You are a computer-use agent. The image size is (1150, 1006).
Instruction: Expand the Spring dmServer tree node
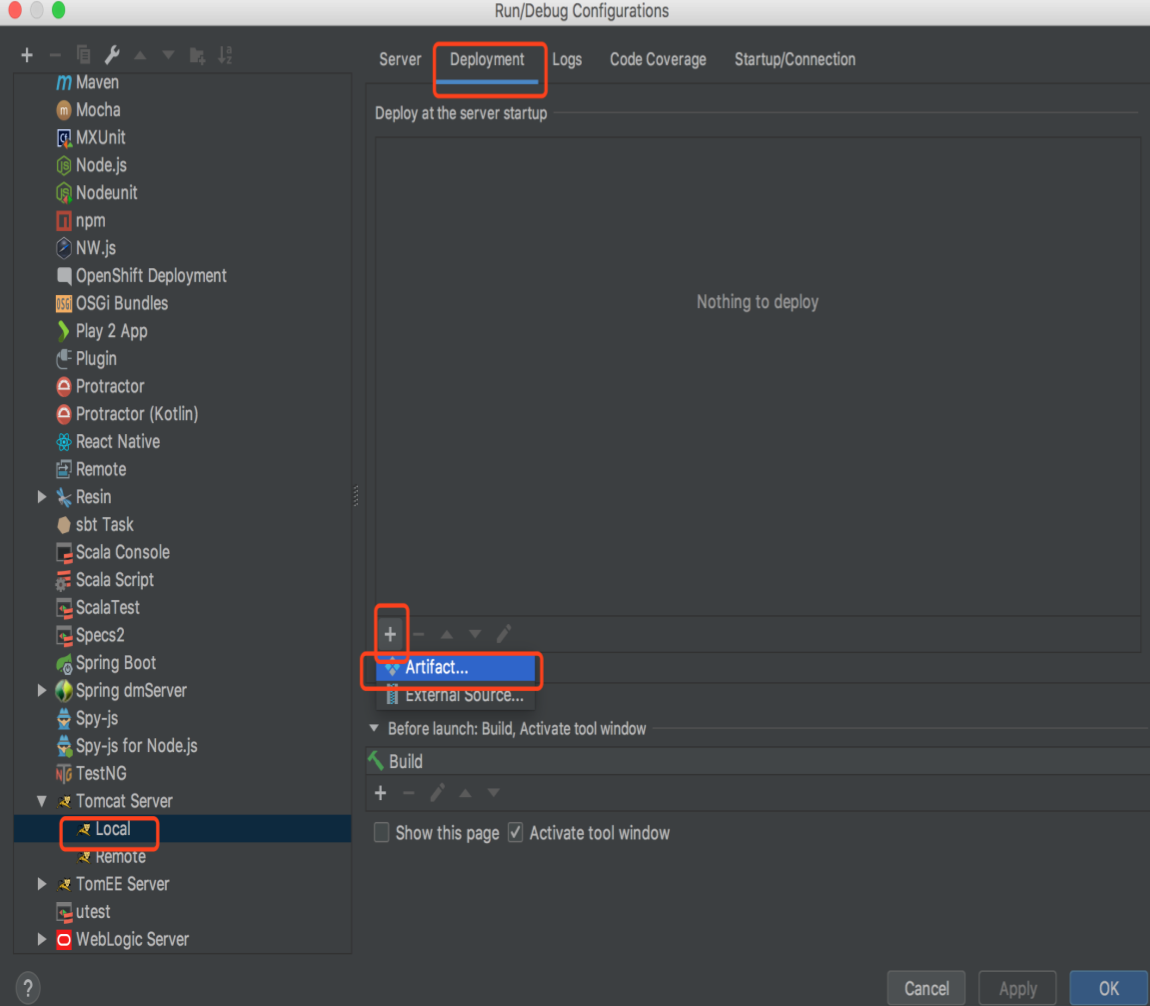pyautogui.click(x=42, y=691)
